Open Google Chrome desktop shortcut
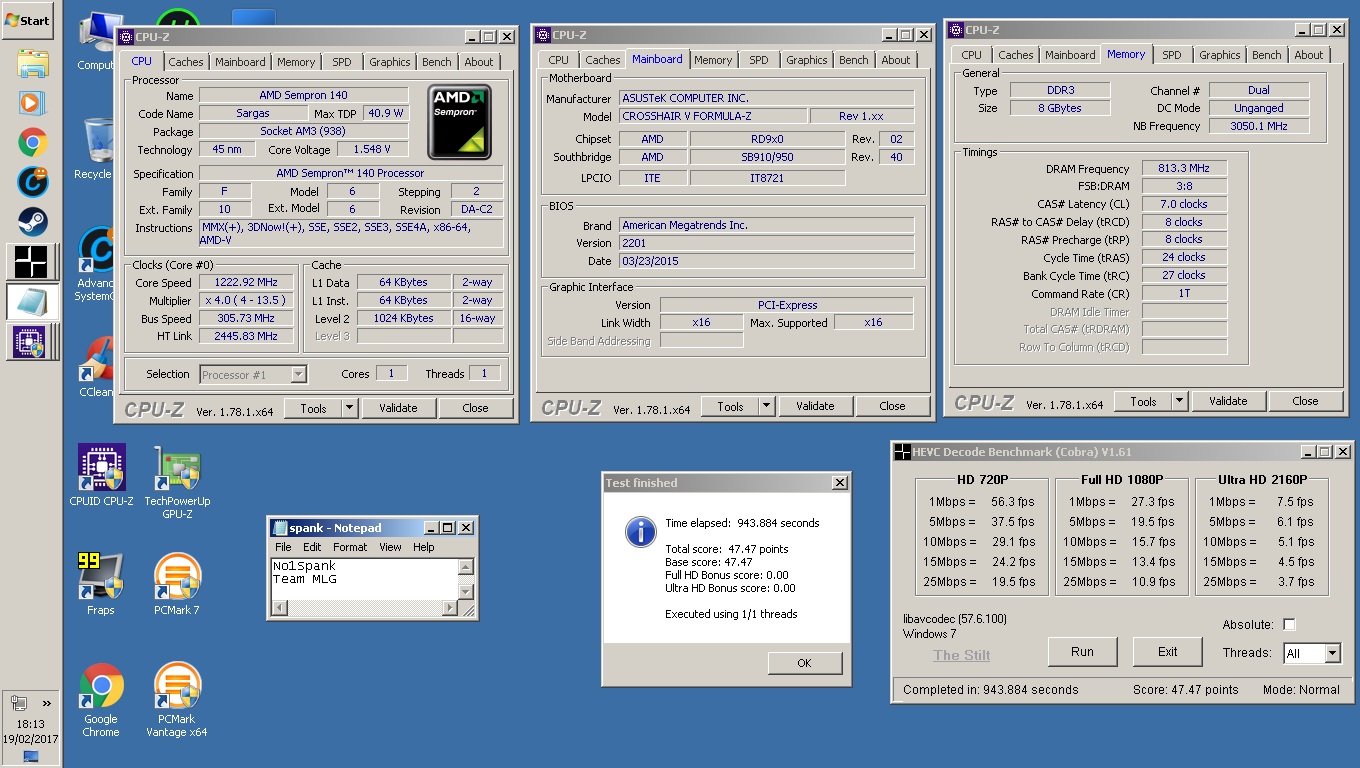Screen dimensions: 1360x768 coord(101,701)
